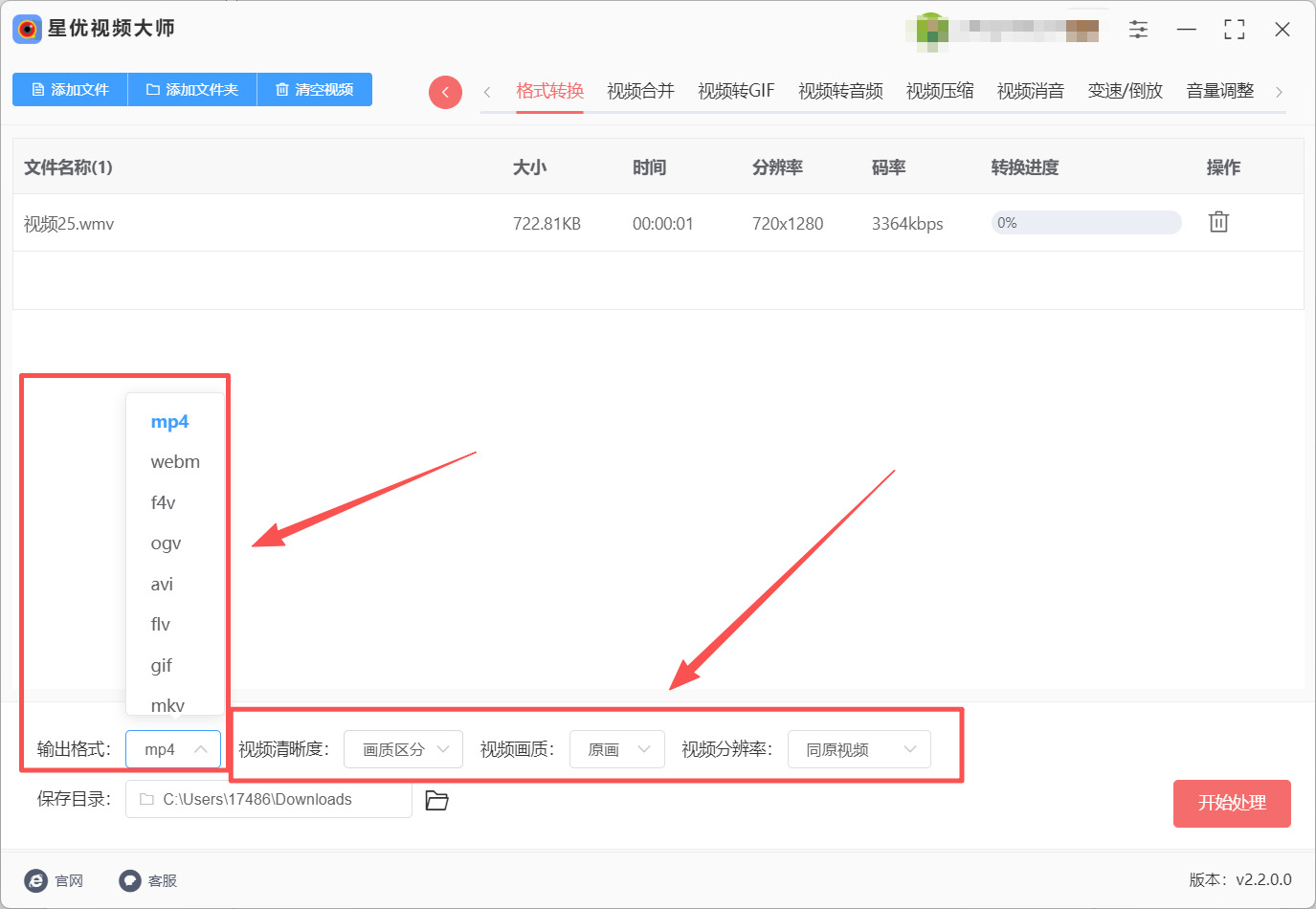
Task: Select the file row 视频25.wmv
Action: point(658,223)
